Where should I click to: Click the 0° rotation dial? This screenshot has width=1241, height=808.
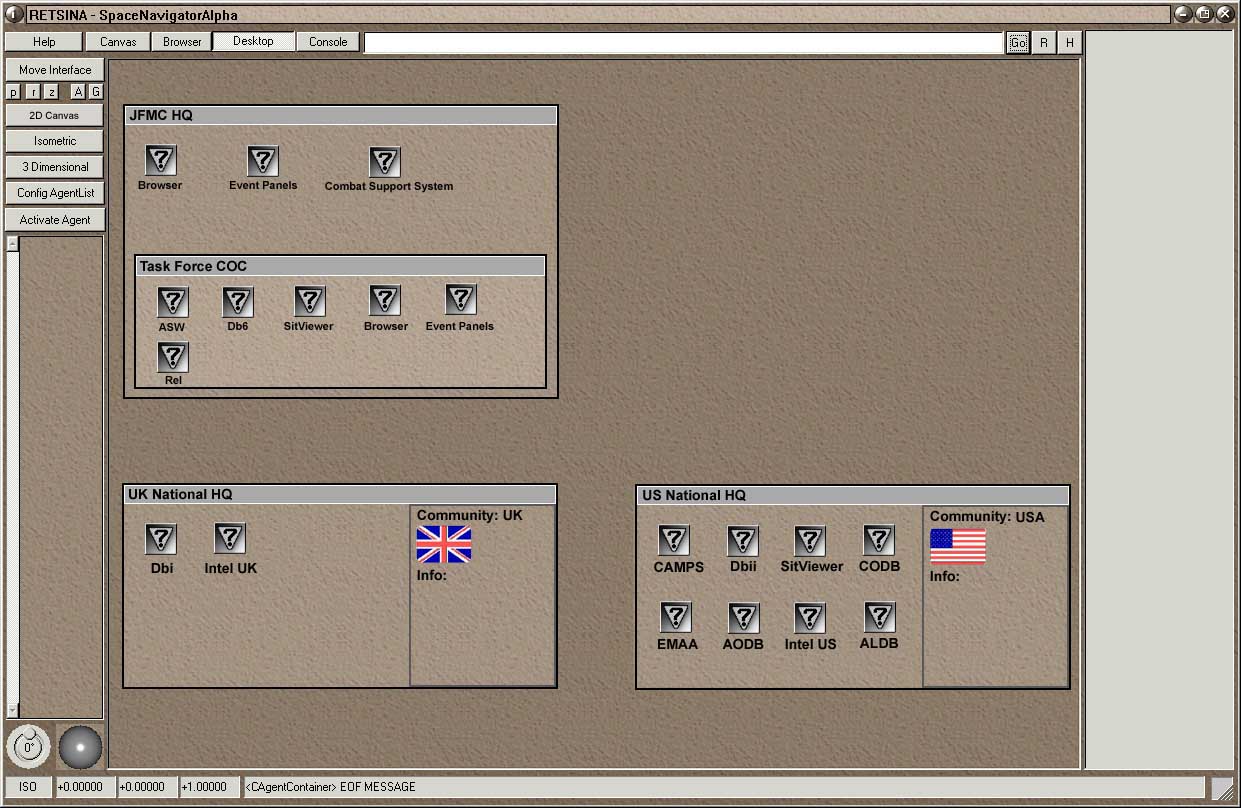click(x=29, y=747)
